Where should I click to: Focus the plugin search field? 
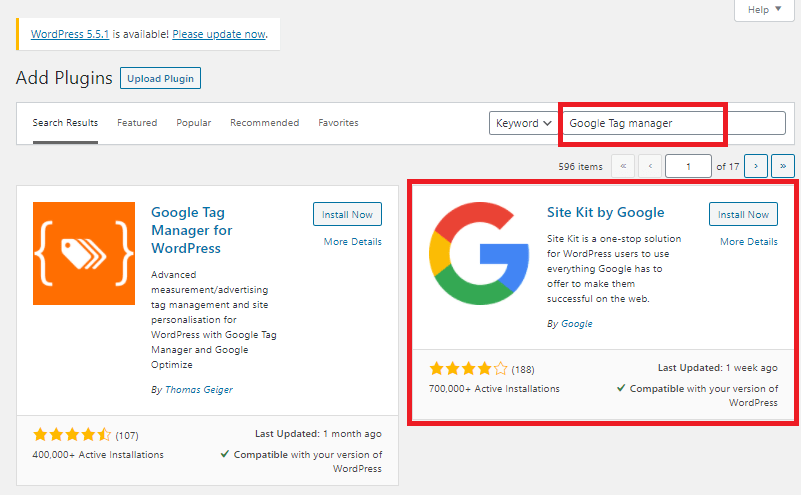674,123
